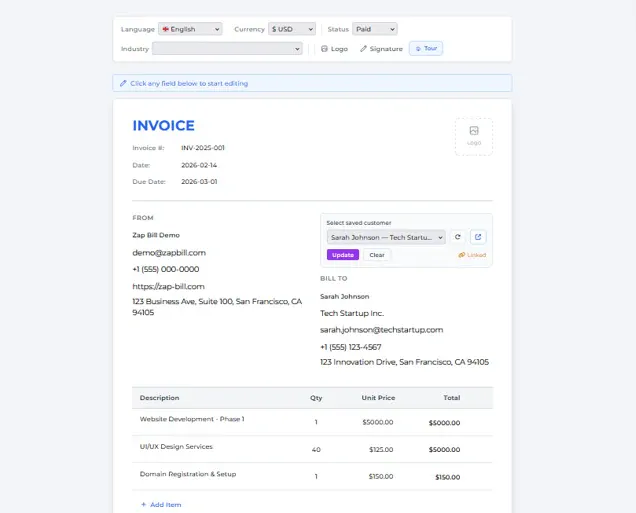Click the purple Update button
The image size is (636, 513).
[x=343, y=255]
